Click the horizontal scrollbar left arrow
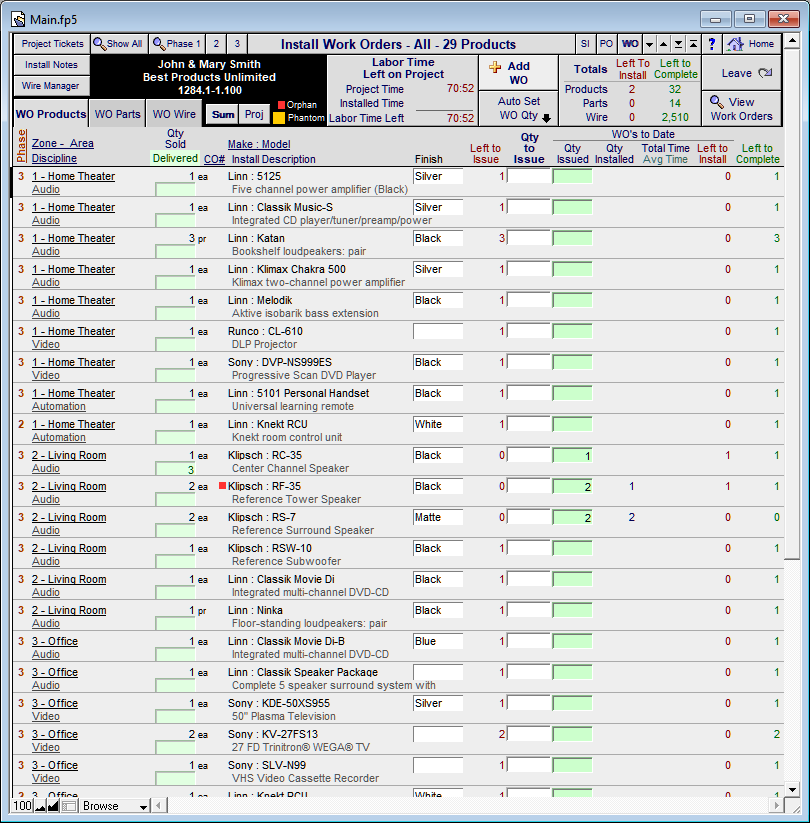Screen dimensions: 810x823 (x=159, y=806)
